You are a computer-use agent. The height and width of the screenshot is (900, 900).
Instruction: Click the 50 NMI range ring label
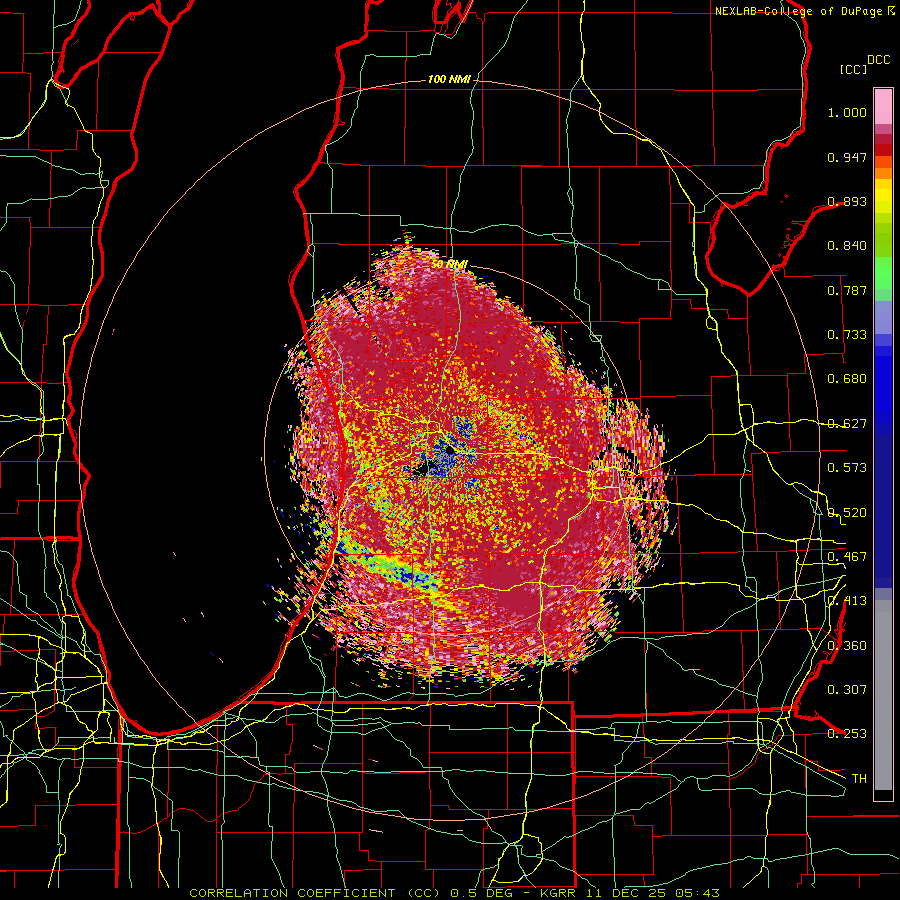click(449, 264)
